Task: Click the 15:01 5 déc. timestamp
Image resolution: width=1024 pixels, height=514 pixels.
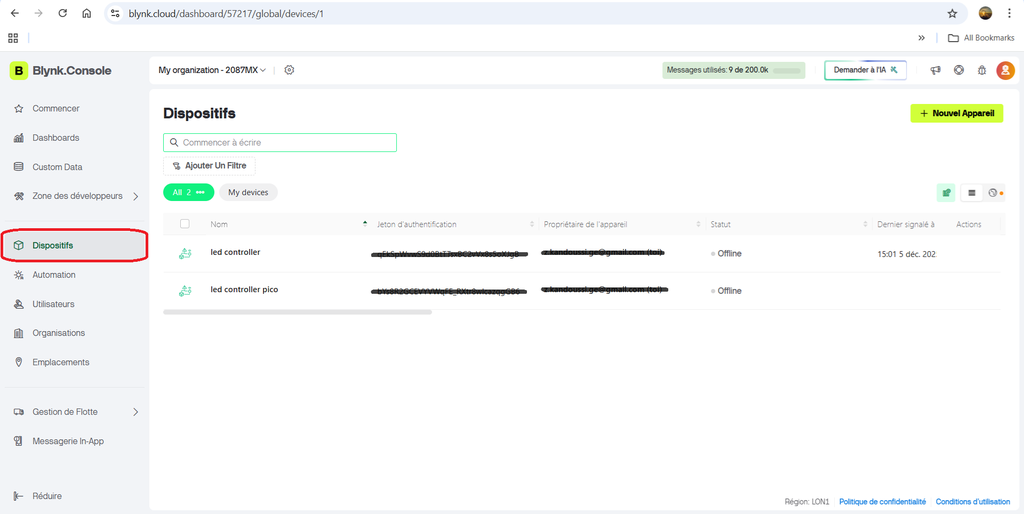Action: pos(907,253)
